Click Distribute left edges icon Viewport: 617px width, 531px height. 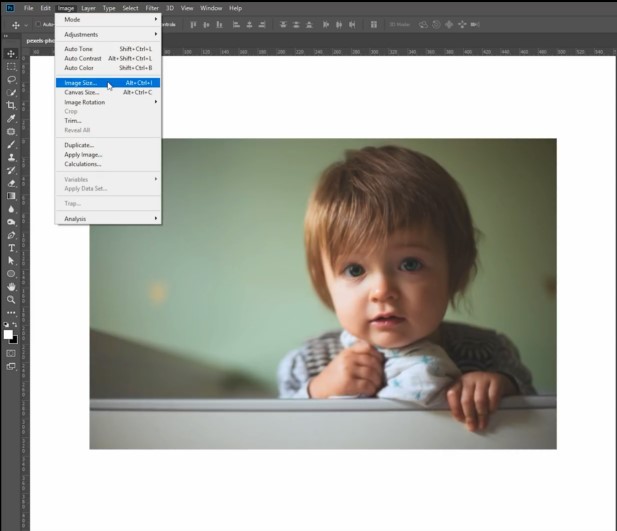pyautogui.click(x=326, y=25)
